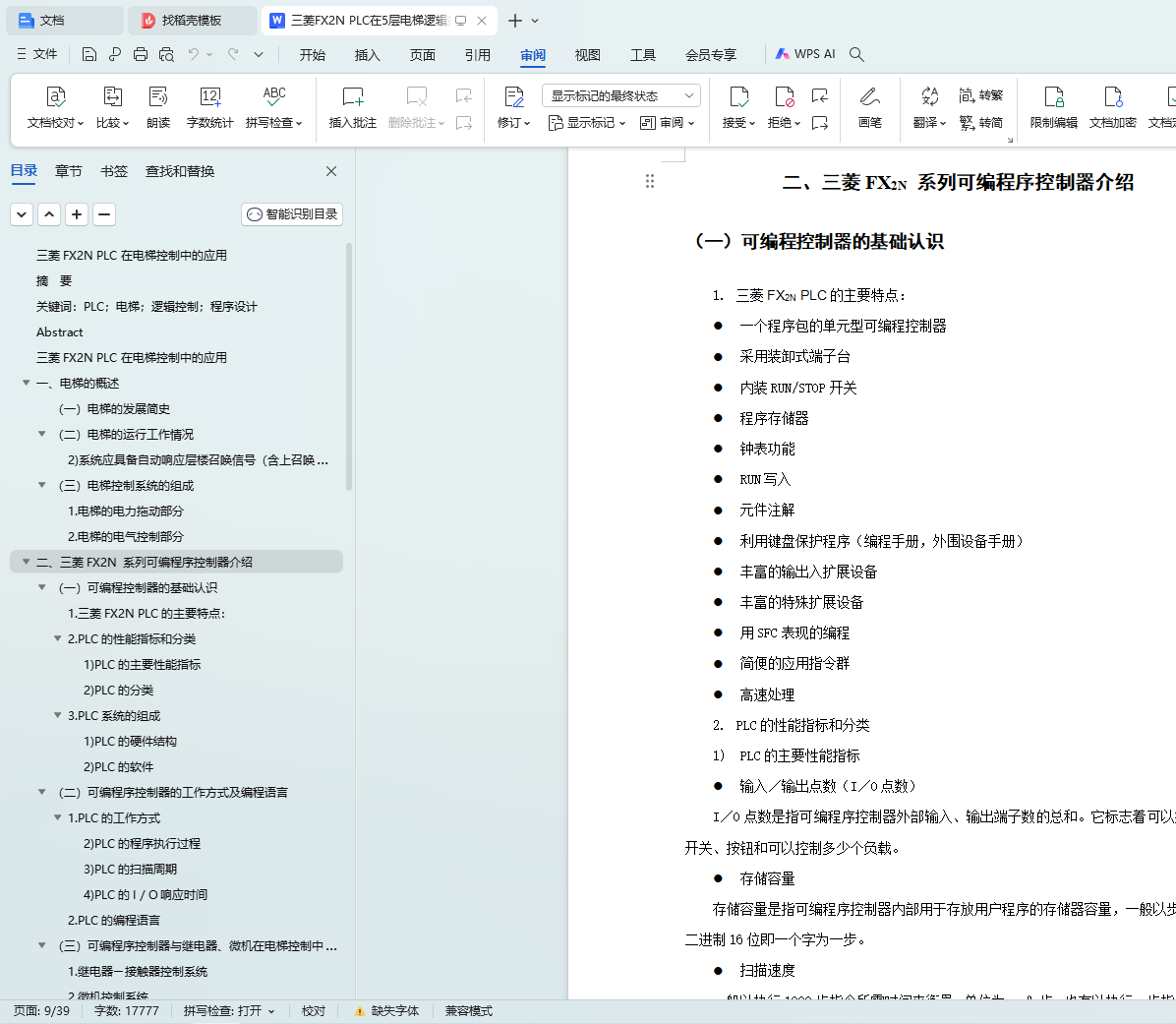Jump to Abstract outline entry
The image size is (1176, 1024).
tap(59, 331)
